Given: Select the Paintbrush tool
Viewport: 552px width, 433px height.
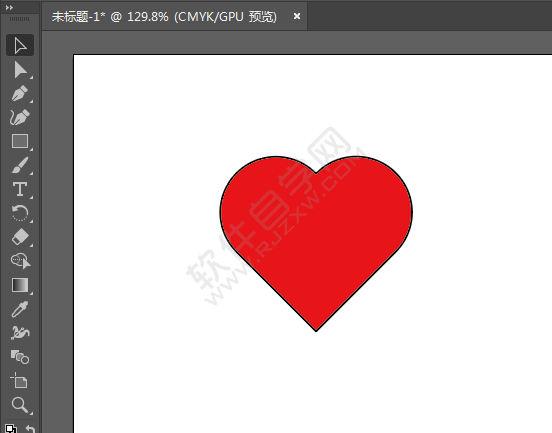Looking at the screenshot, I should 20,165.
